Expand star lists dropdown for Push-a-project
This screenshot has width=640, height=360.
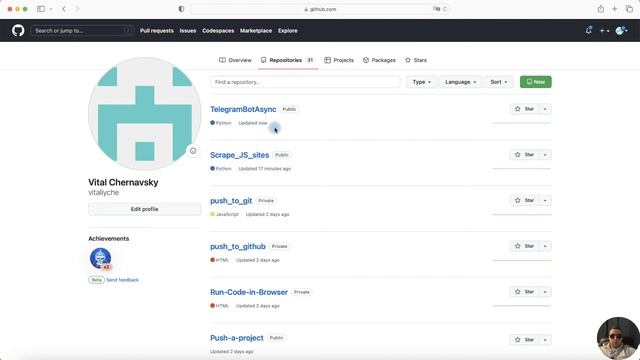(x=545, y=340)
